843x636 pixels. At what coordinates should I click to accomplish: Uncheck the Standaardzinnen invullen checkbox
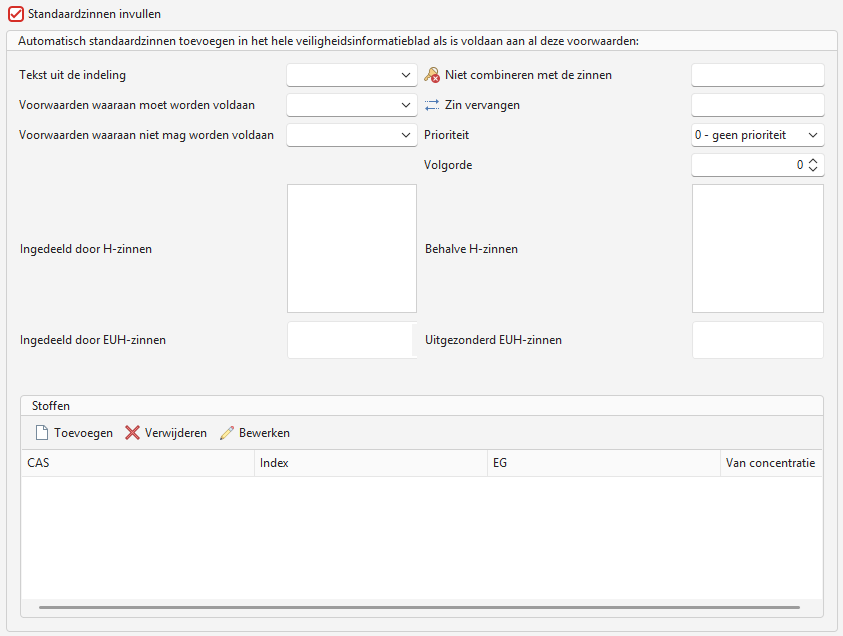pyautogui.click(x=16, y=14)
